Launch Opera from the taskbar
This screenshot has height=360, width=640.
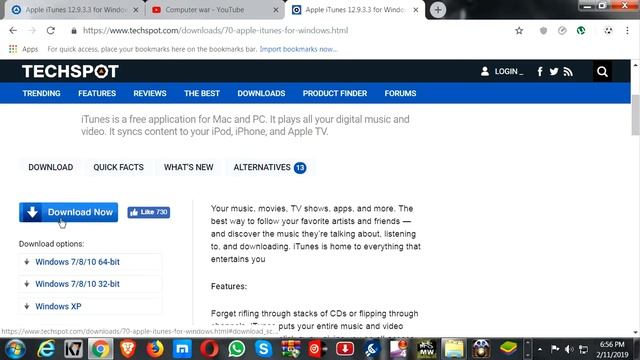point(209,349)
